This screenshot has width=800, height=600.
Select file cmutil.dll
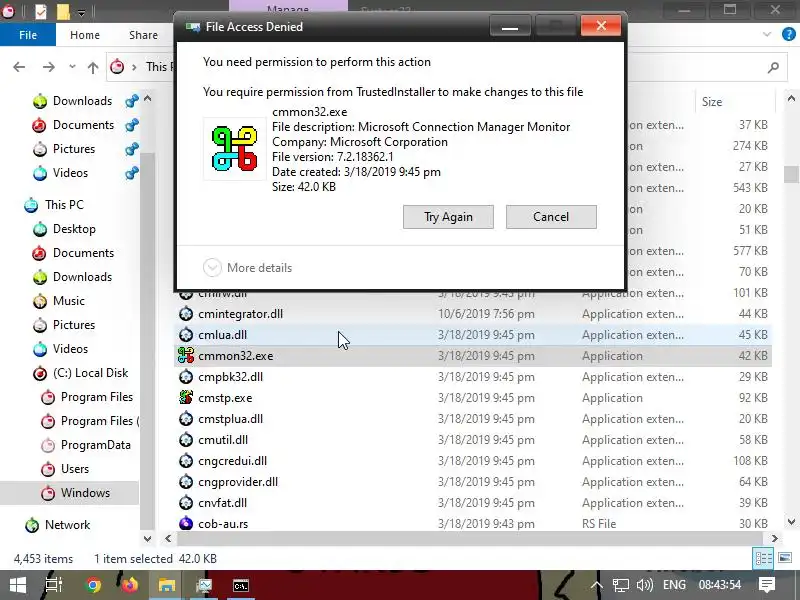click(223, 440)
